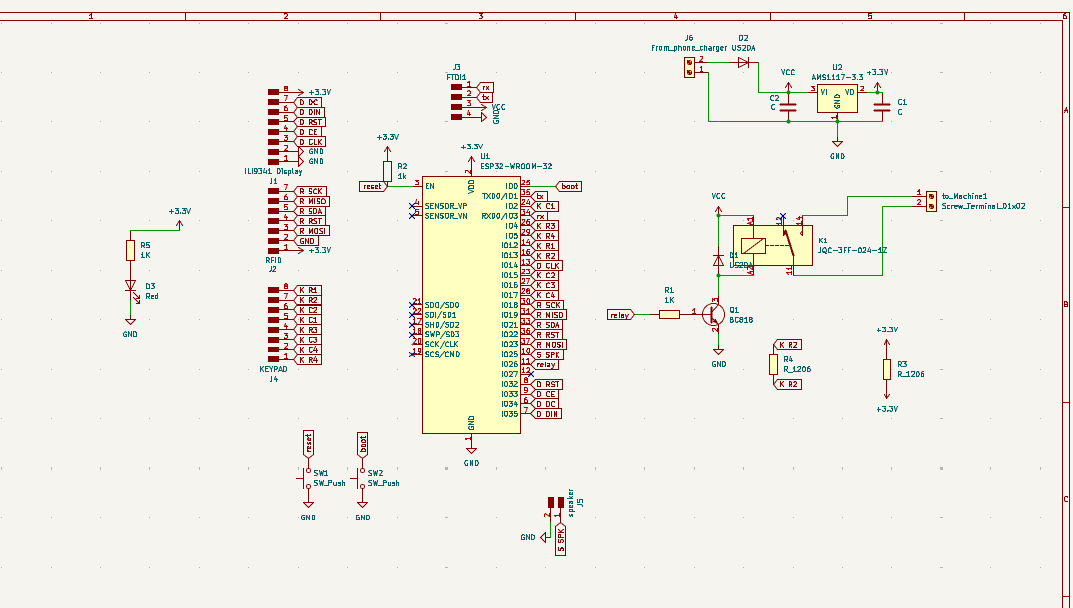
Task: Click the ILI9341 Display text
Action: click(x=273, y=171)
